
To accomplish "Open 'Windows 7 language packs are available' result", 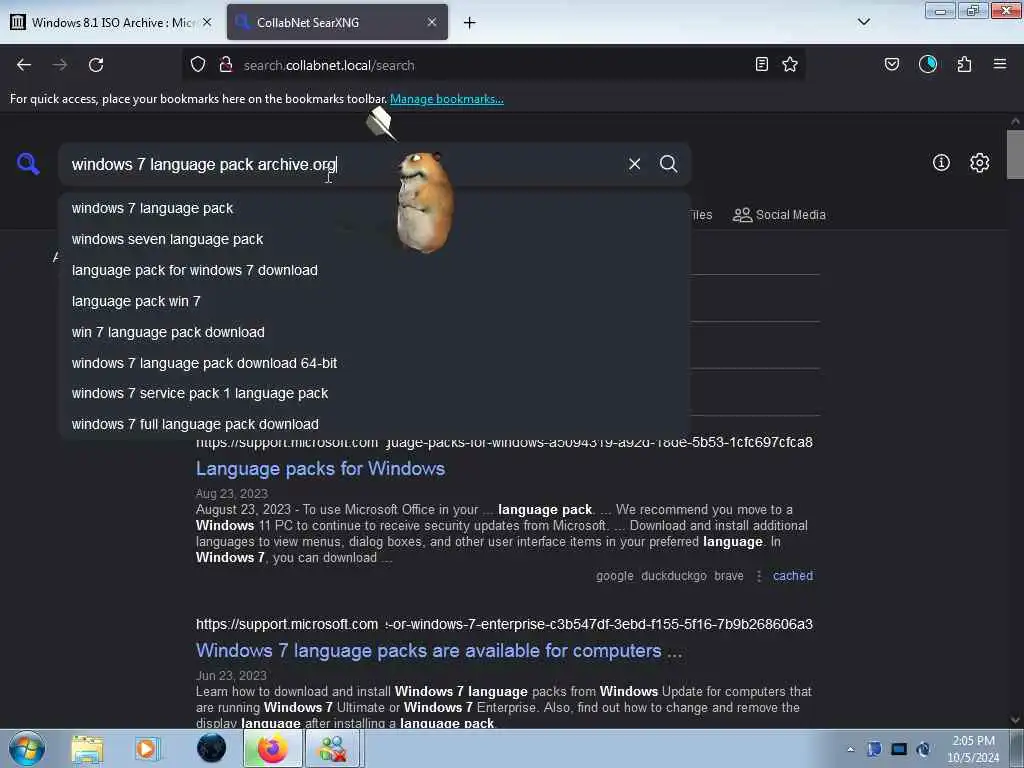I will pos(439,650).
